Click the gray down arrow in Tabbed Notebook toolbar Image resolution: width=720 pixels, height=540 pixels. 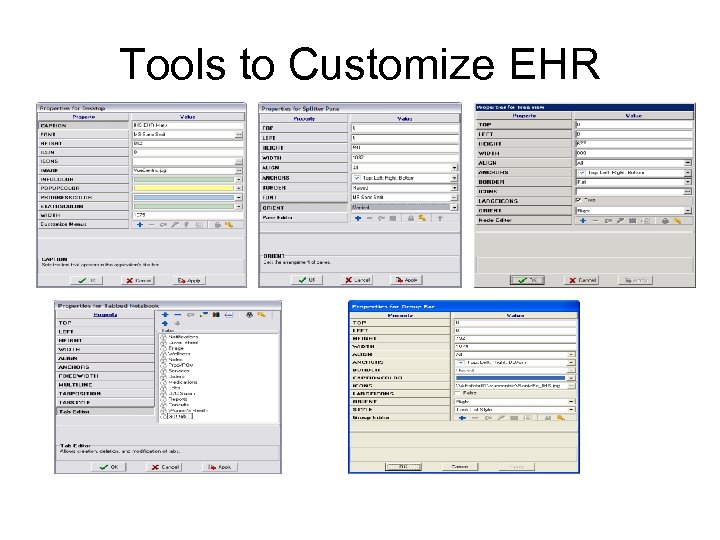(177, 323)
